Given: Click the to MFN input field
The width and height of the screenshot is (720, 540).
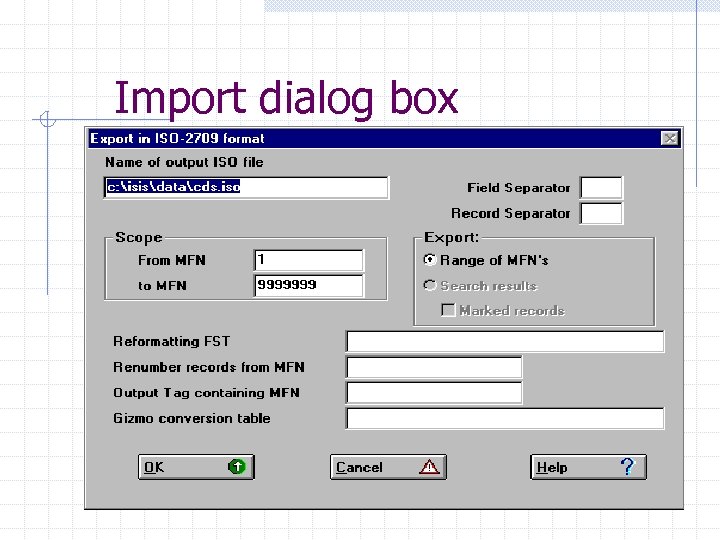Looking at the screenshot, I should click(x=309, y=286).
